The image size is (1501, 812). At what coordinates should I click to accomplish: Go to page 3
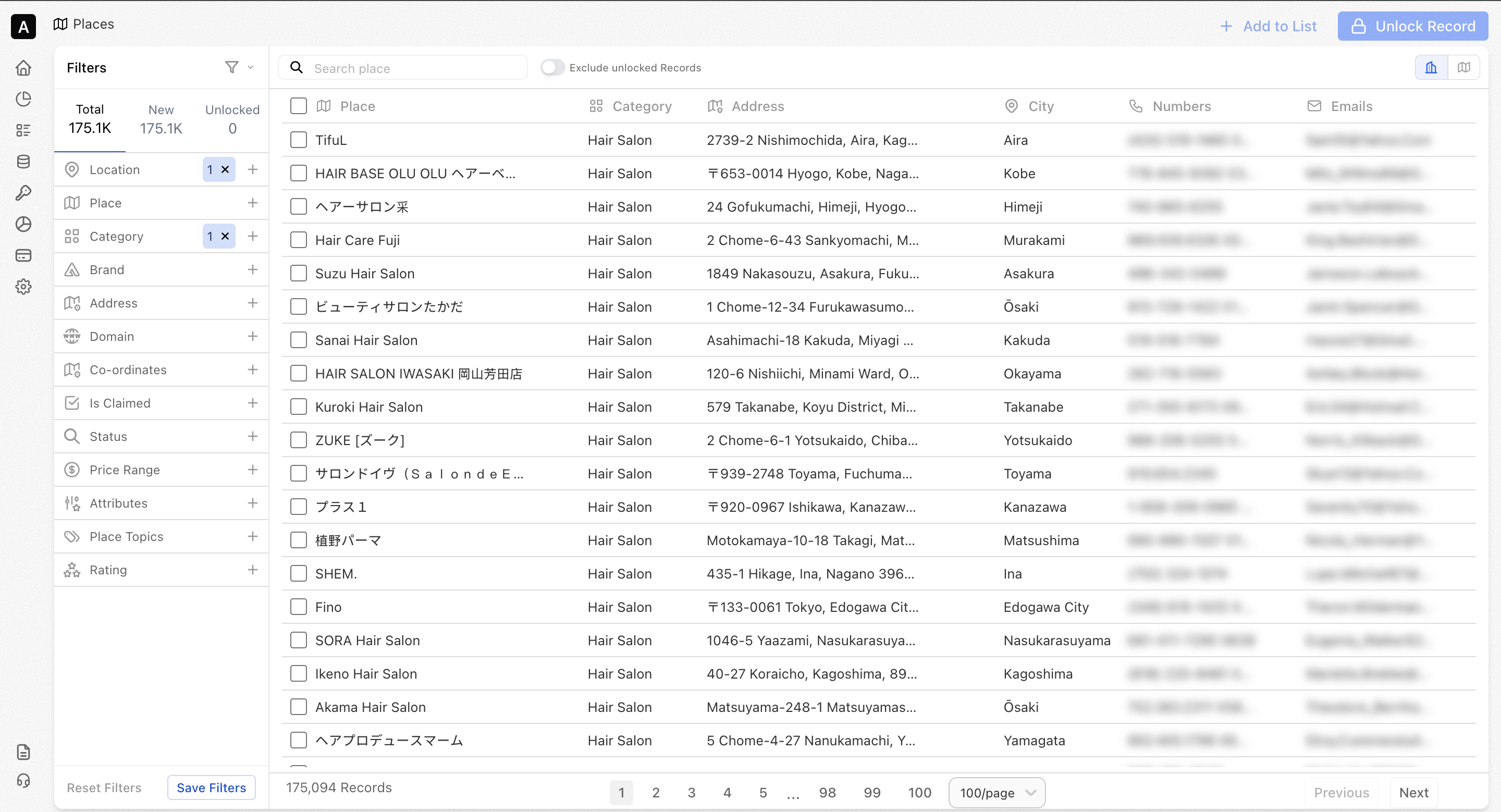point(691,793)
